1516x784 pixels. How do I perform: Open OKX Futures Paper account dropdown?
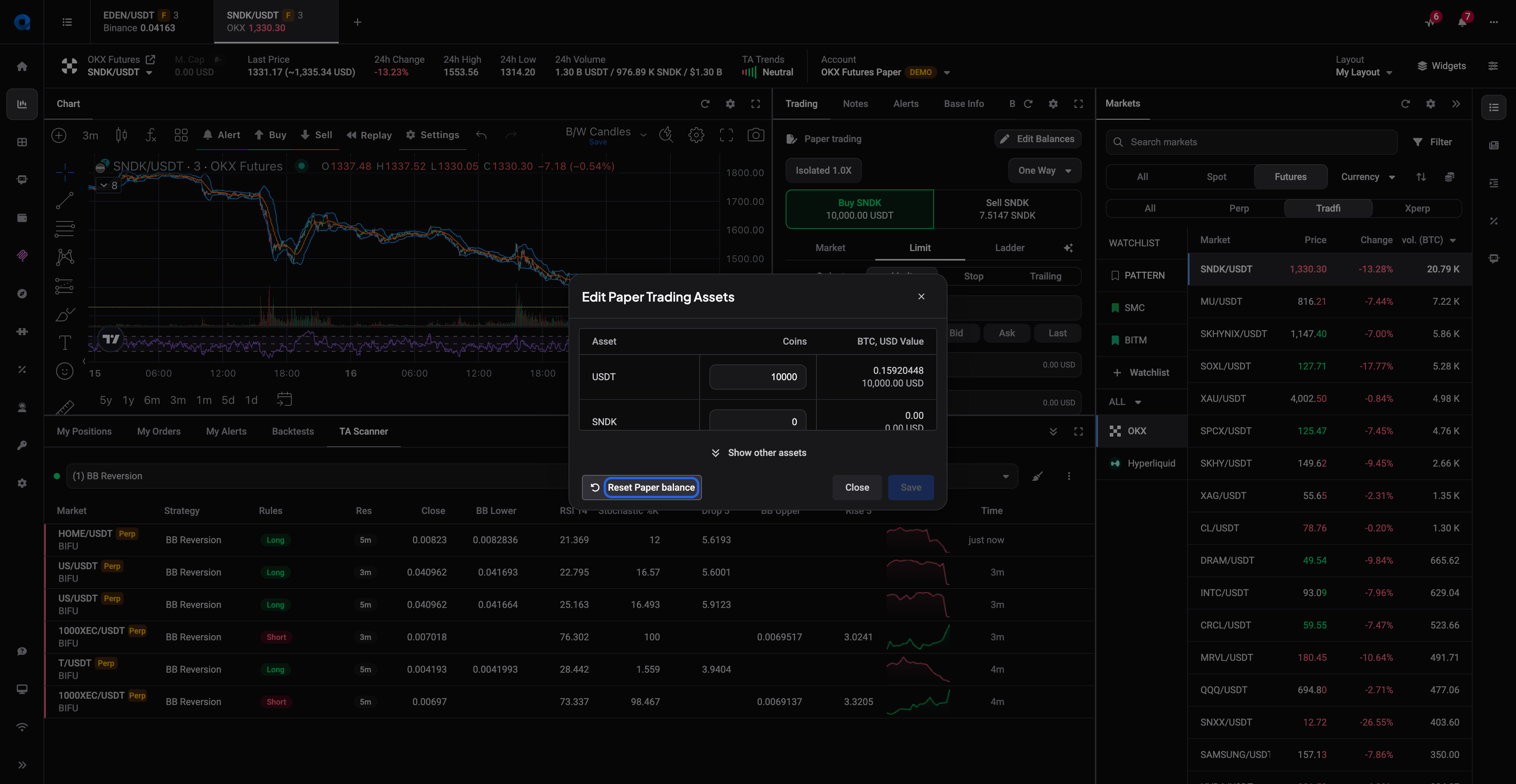(x=886, y=72)
